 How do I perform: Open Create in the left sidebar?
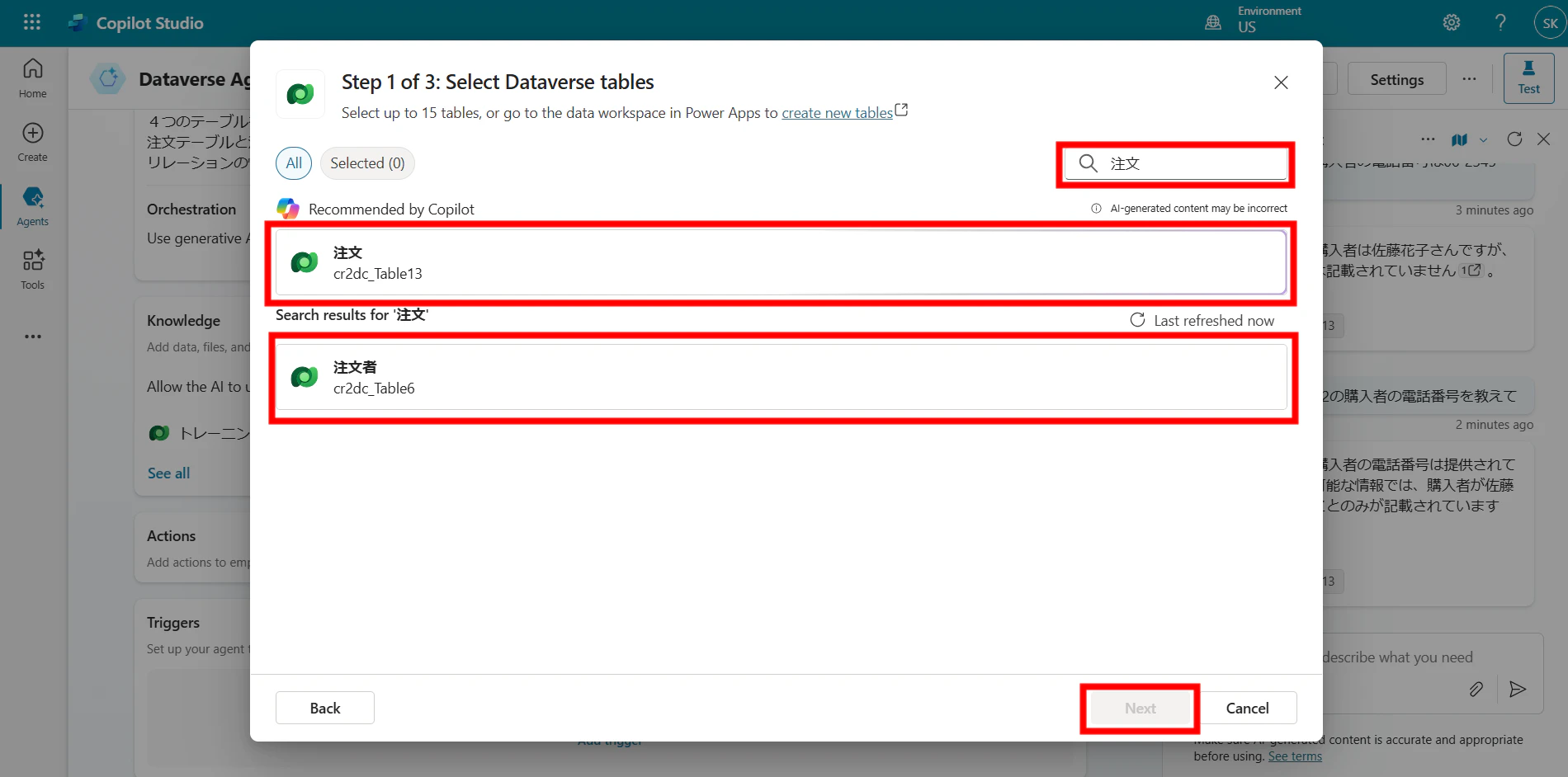(33, 143)
